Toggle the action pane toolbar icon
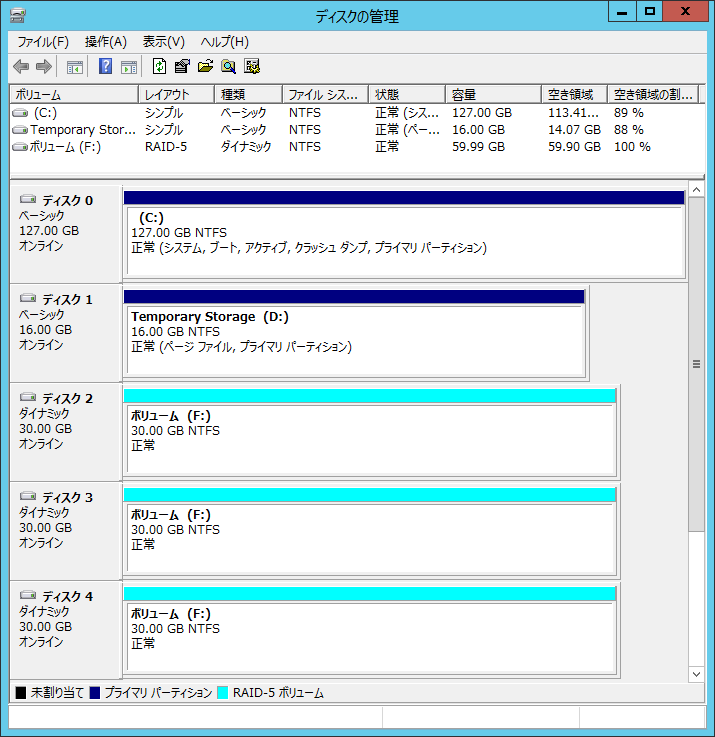 pos(129,67)
